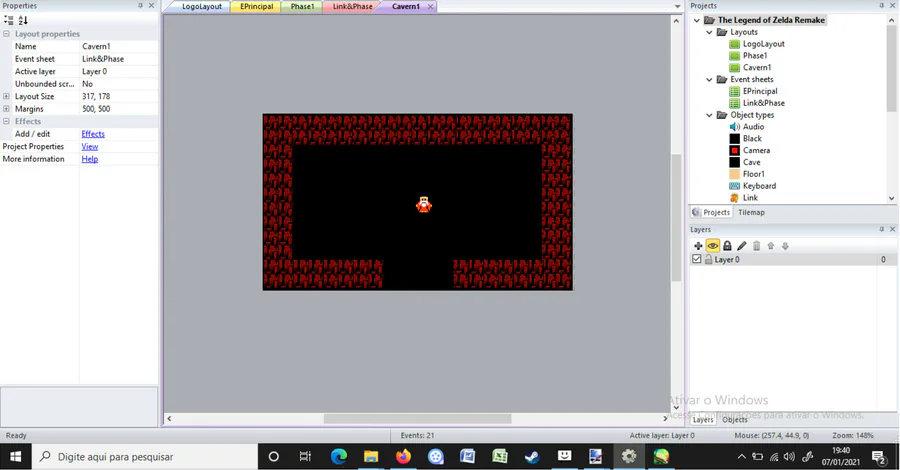The width and height of the screenshot is (900, 470).
Task: Click the horizontal scrollbar thumb of layout
Action: coord(417,419)
